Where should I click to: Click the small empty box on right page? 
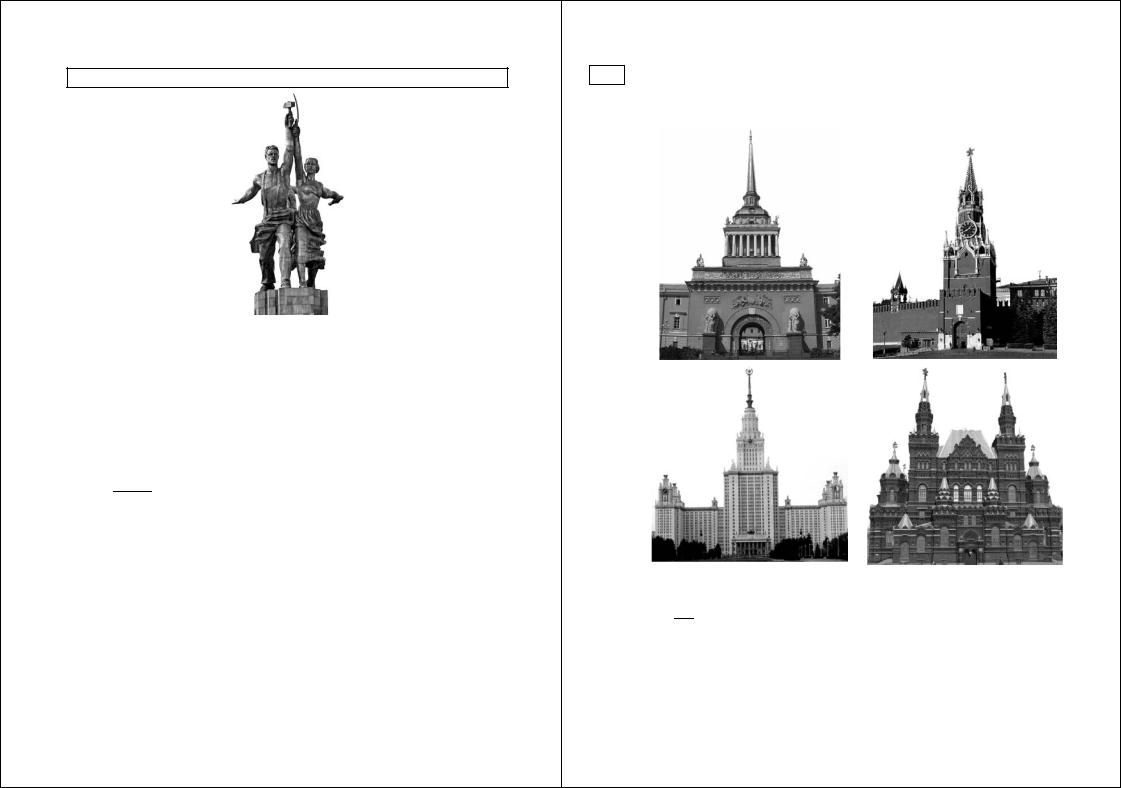pyautogui.click(x=607, y=75)
